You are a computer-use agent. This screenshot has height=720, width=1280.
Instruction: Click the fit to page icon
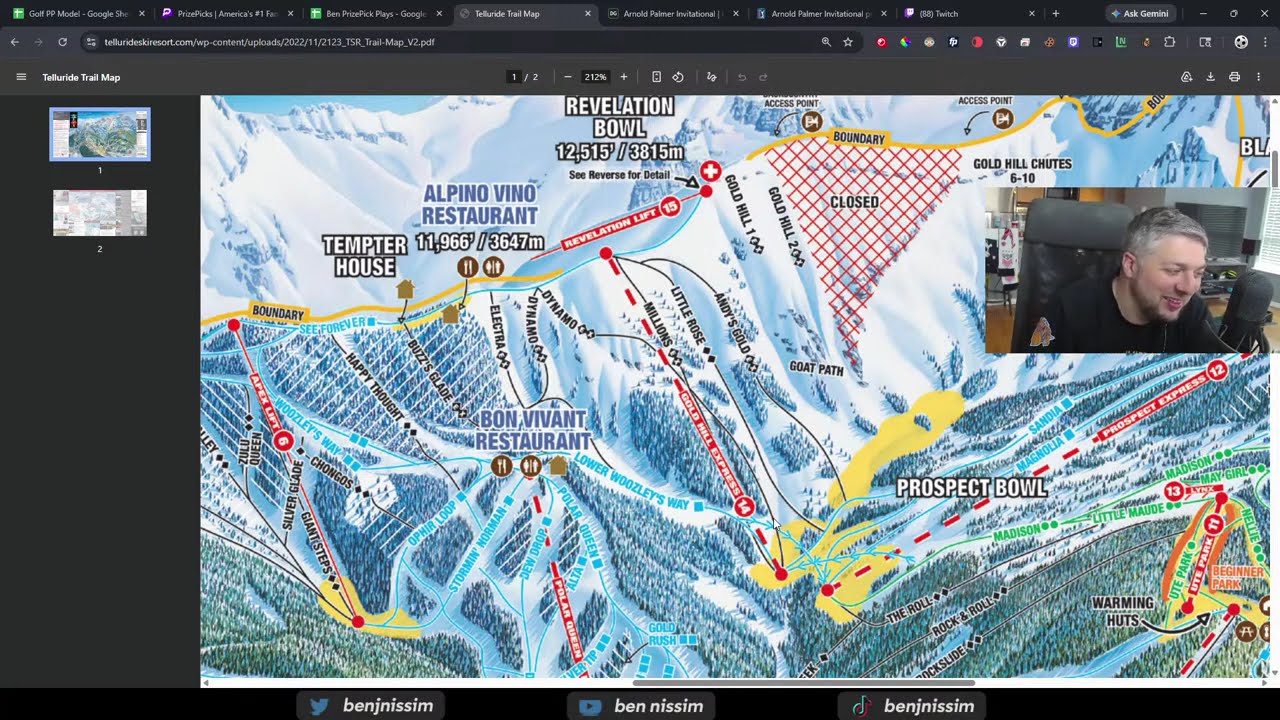(656, 77)
